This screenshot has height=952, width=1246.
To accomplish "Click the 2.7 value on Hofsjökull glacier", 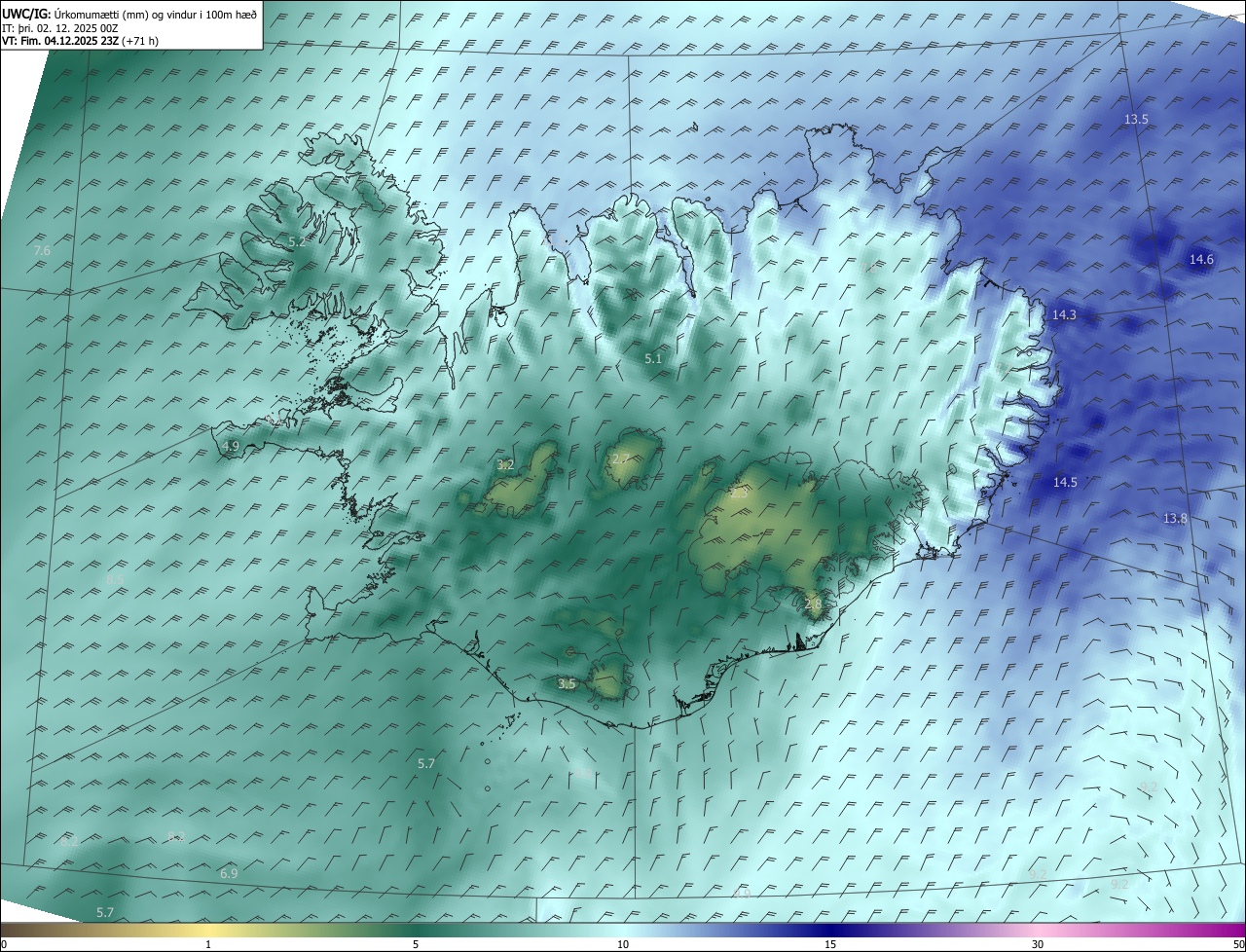I will [x=620, y=458].
